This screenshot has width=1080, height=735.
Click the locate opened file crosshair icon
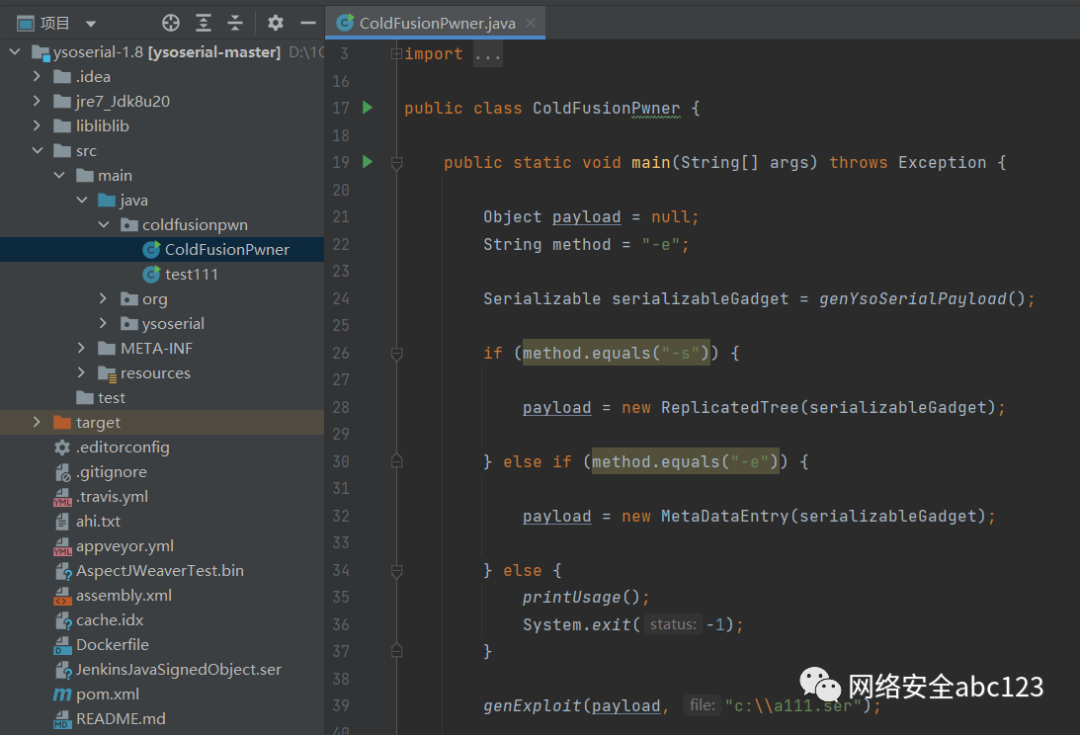170,23
